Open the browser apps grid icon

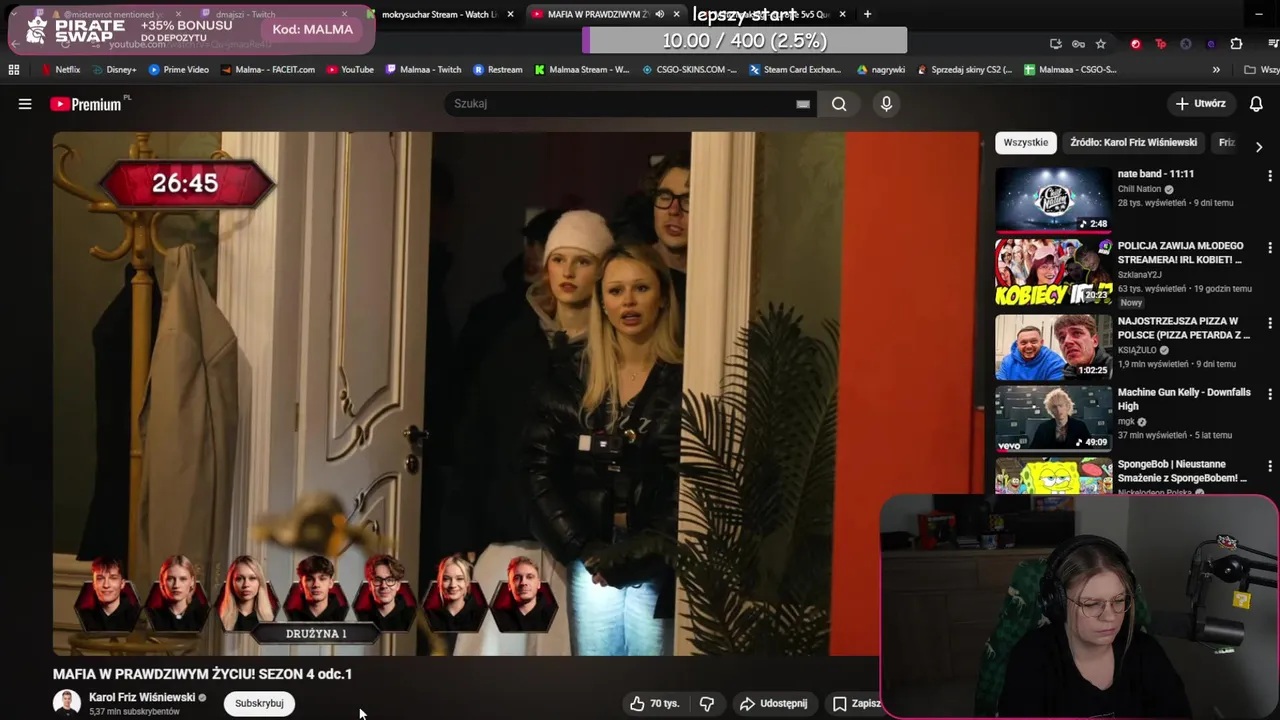click(14, 70)
